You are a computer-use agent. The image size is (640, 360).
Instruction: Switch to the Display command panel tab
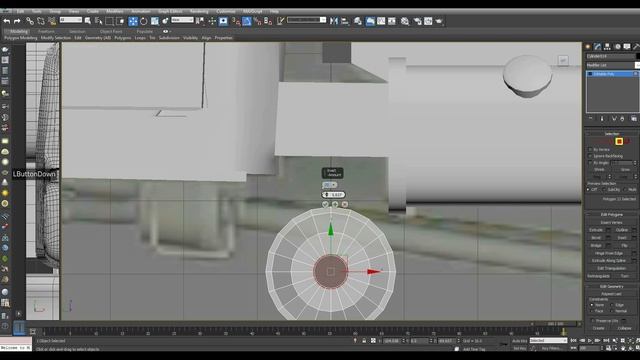point(627,47)
